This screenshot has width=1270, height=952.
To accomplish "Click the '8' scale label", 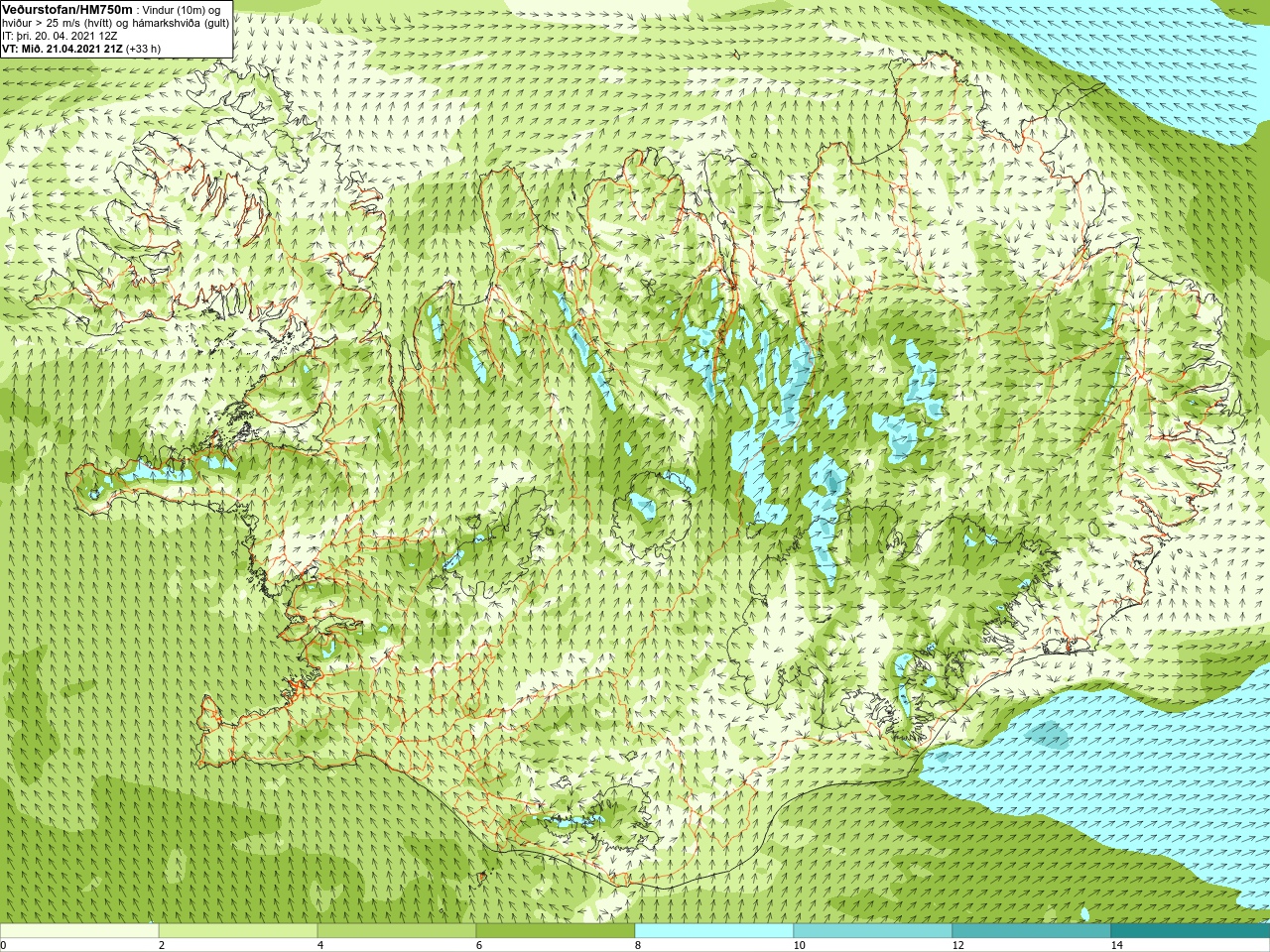I will click(638, 945).
